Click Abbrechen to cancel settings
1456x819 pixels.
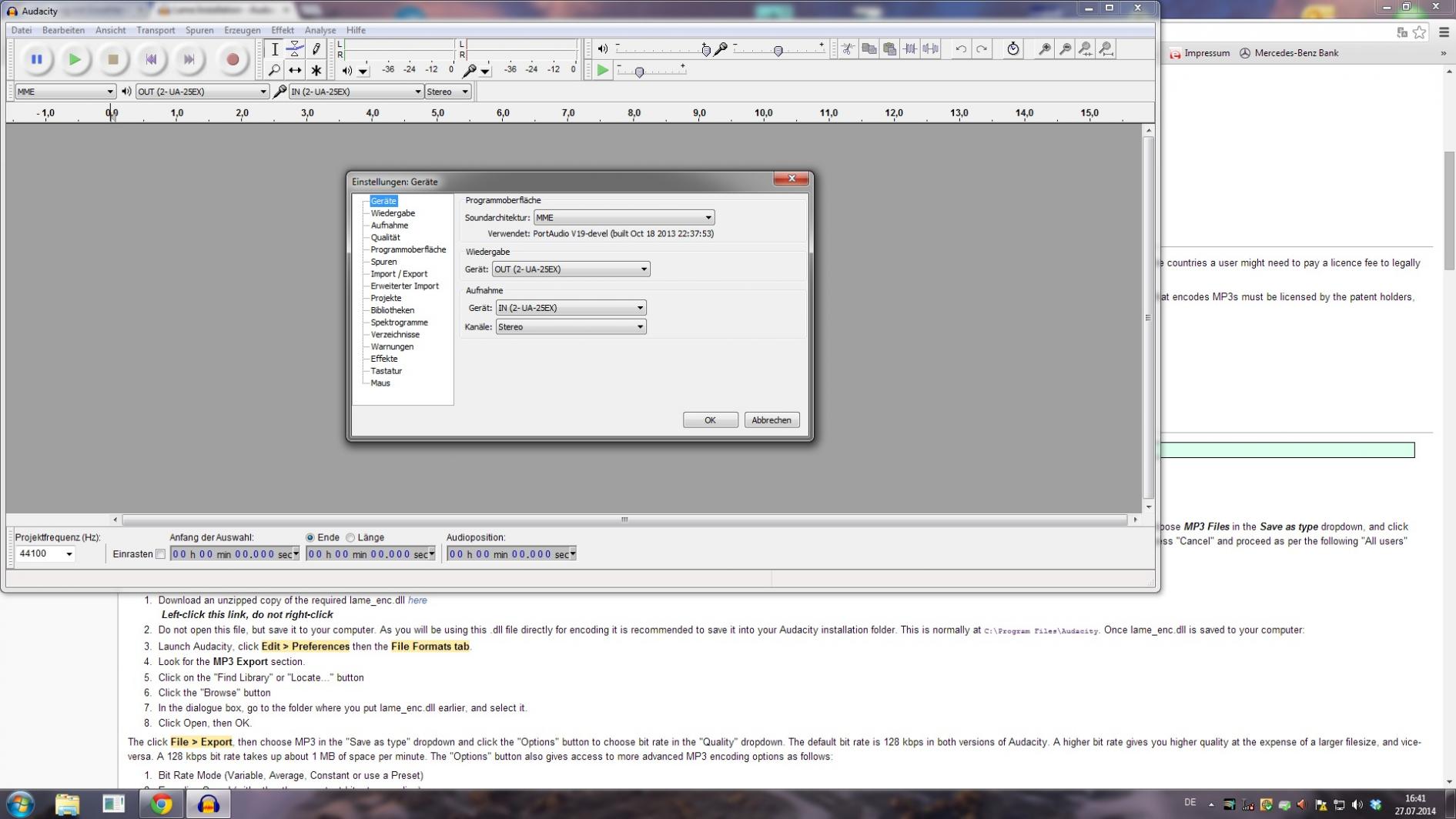(x=772, y=420)
